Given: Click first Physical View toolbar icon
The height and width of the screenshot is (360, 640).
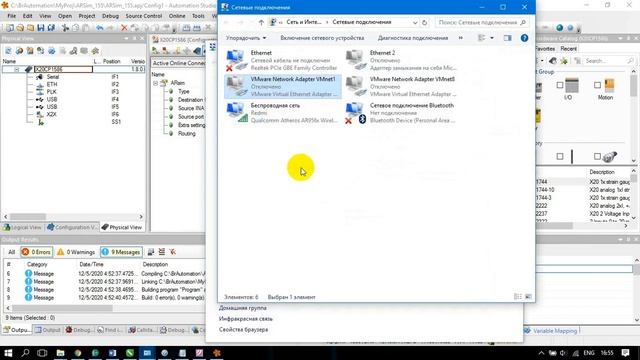Looking at the screenshot, I should 8,51.
